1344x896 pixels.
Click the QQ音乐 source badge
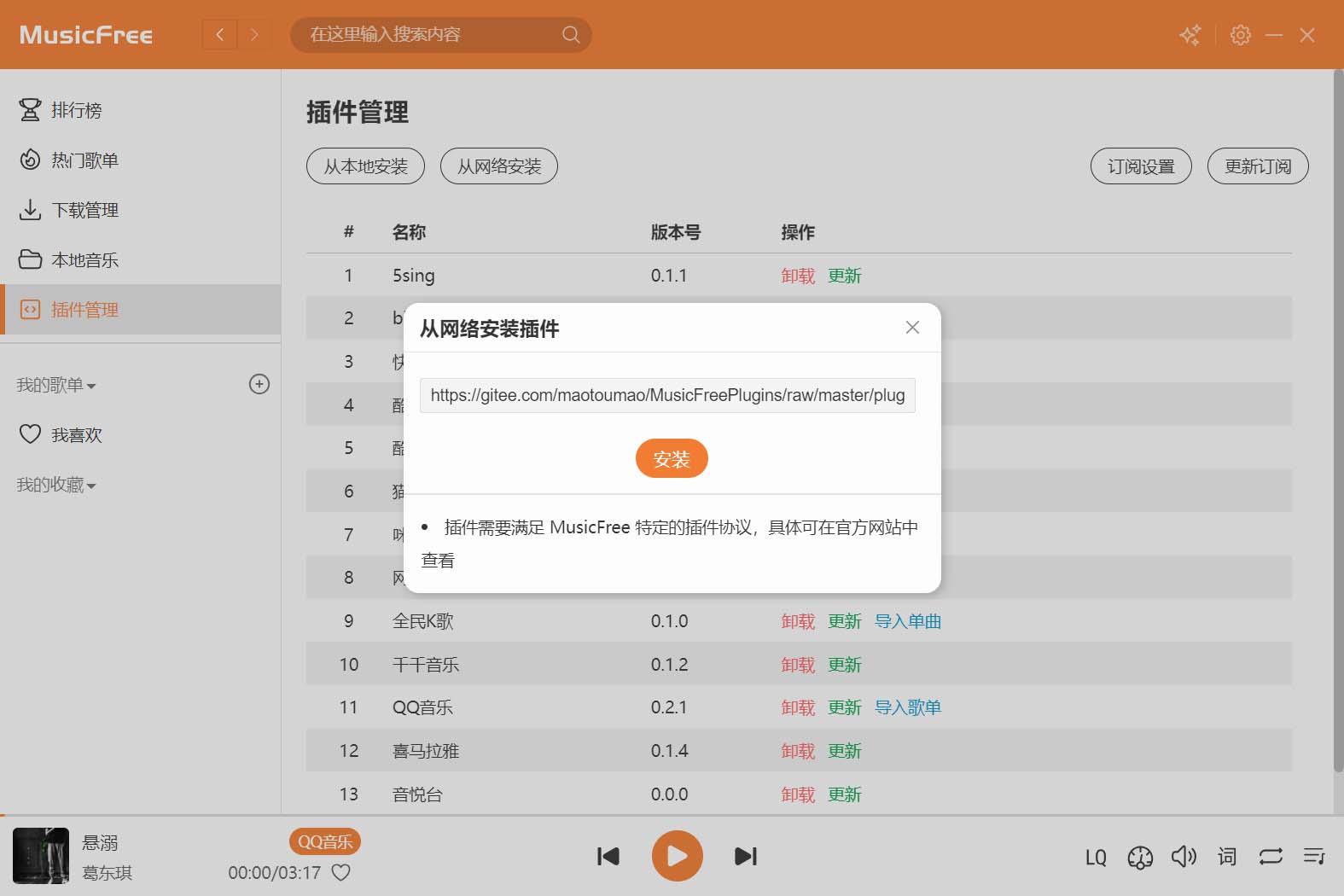point(325,841)
